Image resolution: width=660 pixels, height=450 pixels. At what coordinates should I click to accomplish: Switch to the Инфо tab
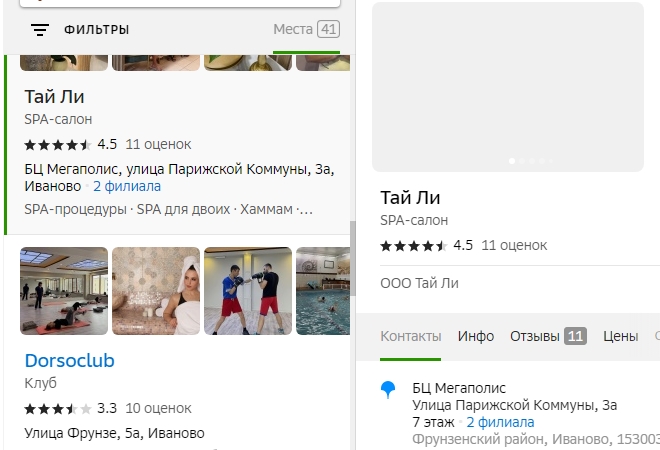pos(476,337)
